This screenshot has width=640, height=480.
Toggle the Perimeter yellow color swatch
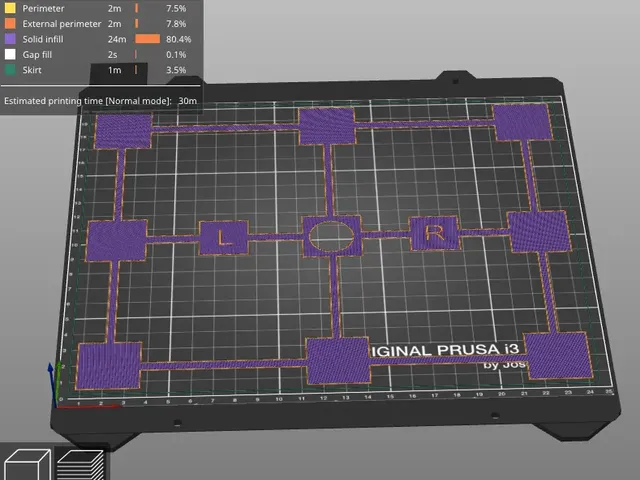click(10, 8)
